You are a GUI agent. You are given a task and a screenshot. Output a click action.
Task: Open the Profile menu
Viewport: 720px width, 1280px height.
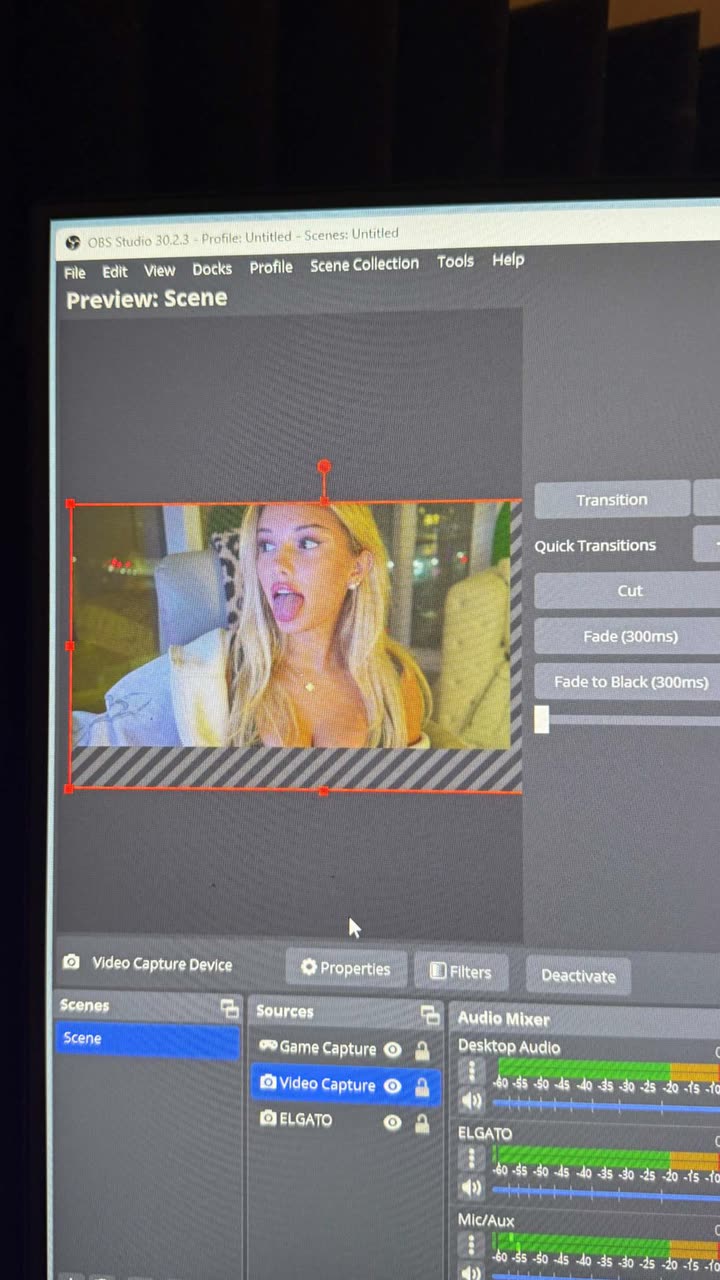(x=271, y=267)
